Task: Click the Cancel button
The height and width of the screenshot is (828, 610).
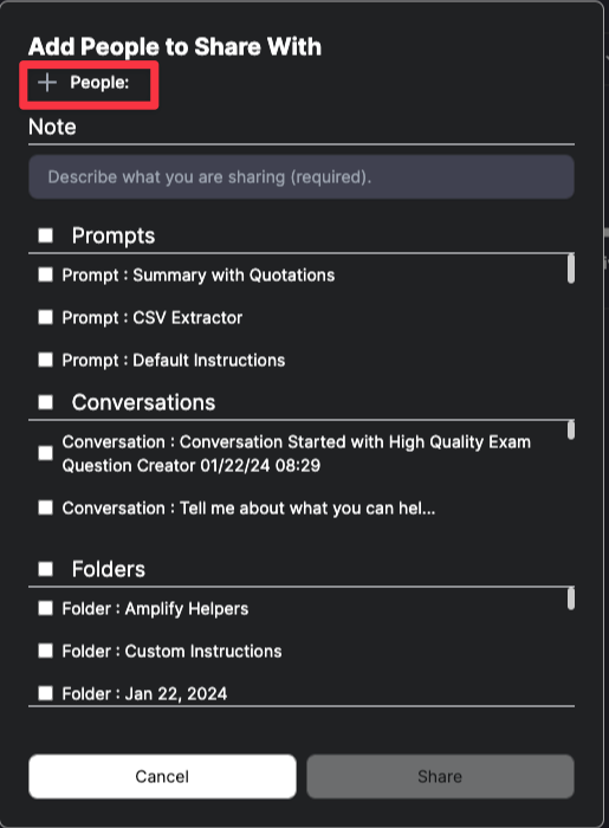Action: 161,776
